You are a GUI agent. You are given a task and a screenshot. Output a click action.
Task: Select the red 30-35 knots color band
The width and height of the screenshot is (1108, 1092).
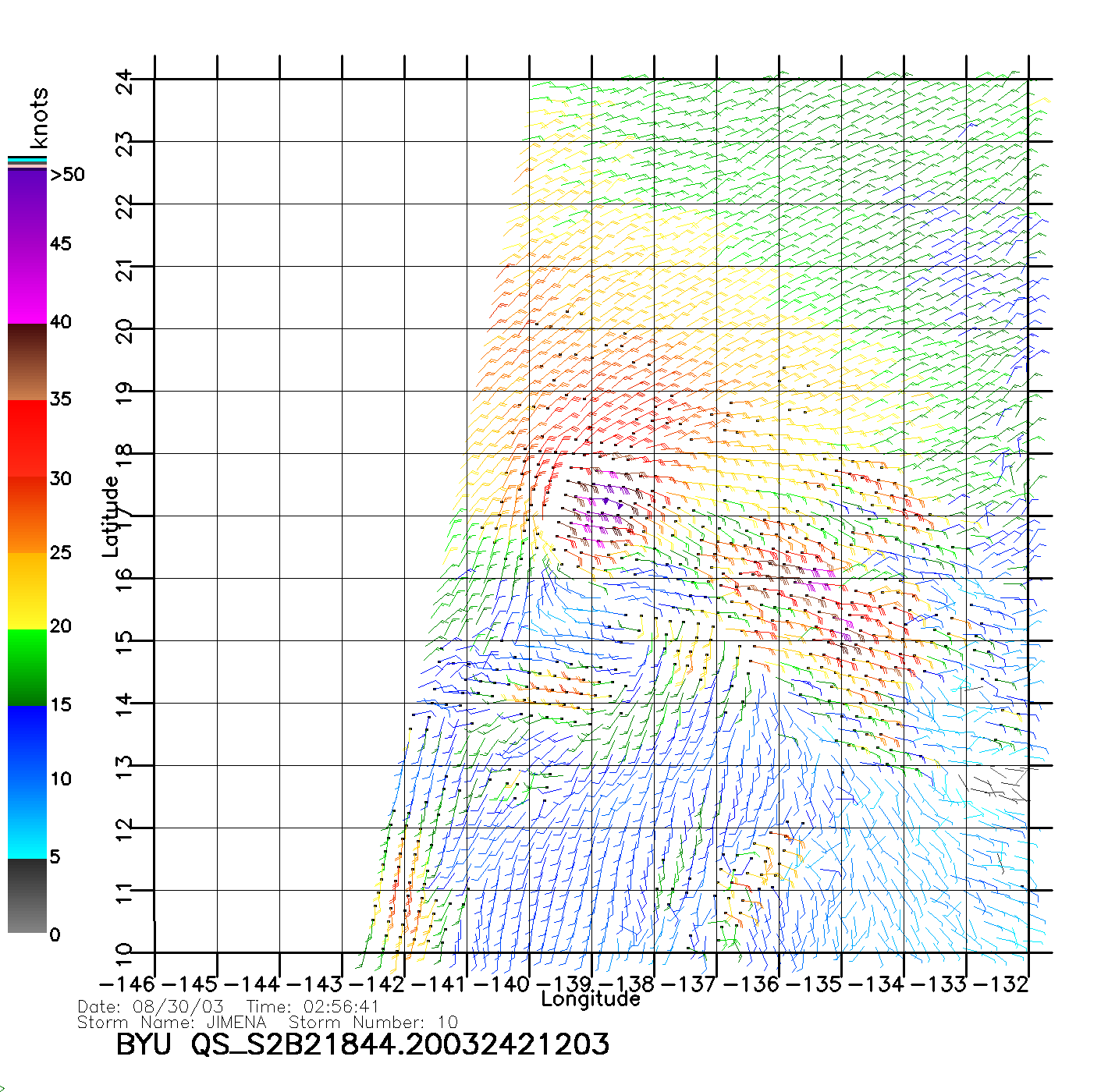[x=27, y=438]
